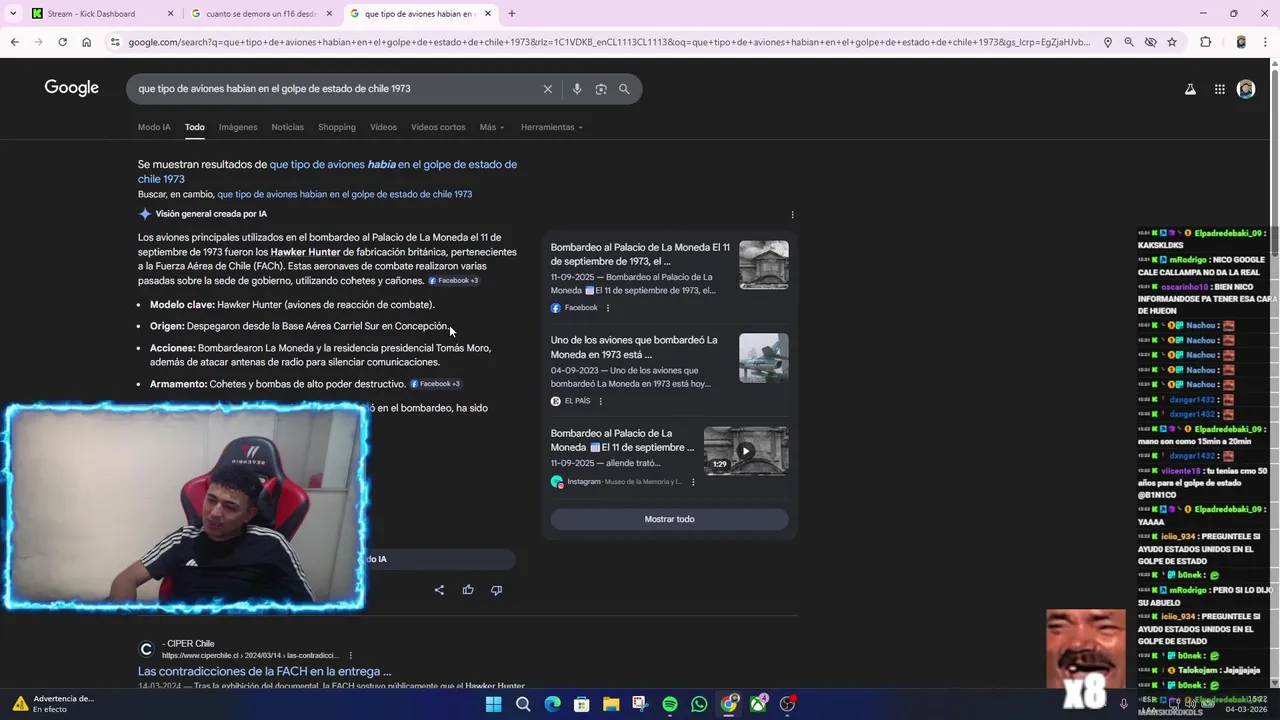Open the Search Labs flask icon

(x=1190, y=89)
